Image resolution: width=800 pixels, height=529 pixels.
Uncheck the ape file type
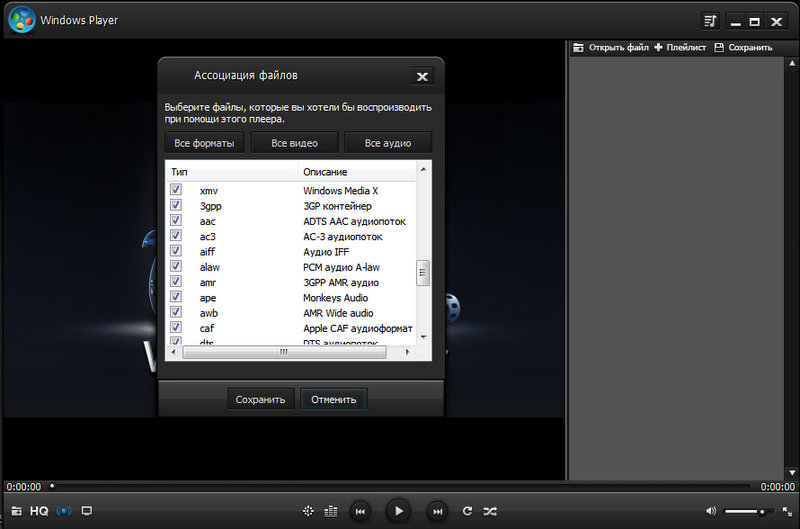[176, 296]
